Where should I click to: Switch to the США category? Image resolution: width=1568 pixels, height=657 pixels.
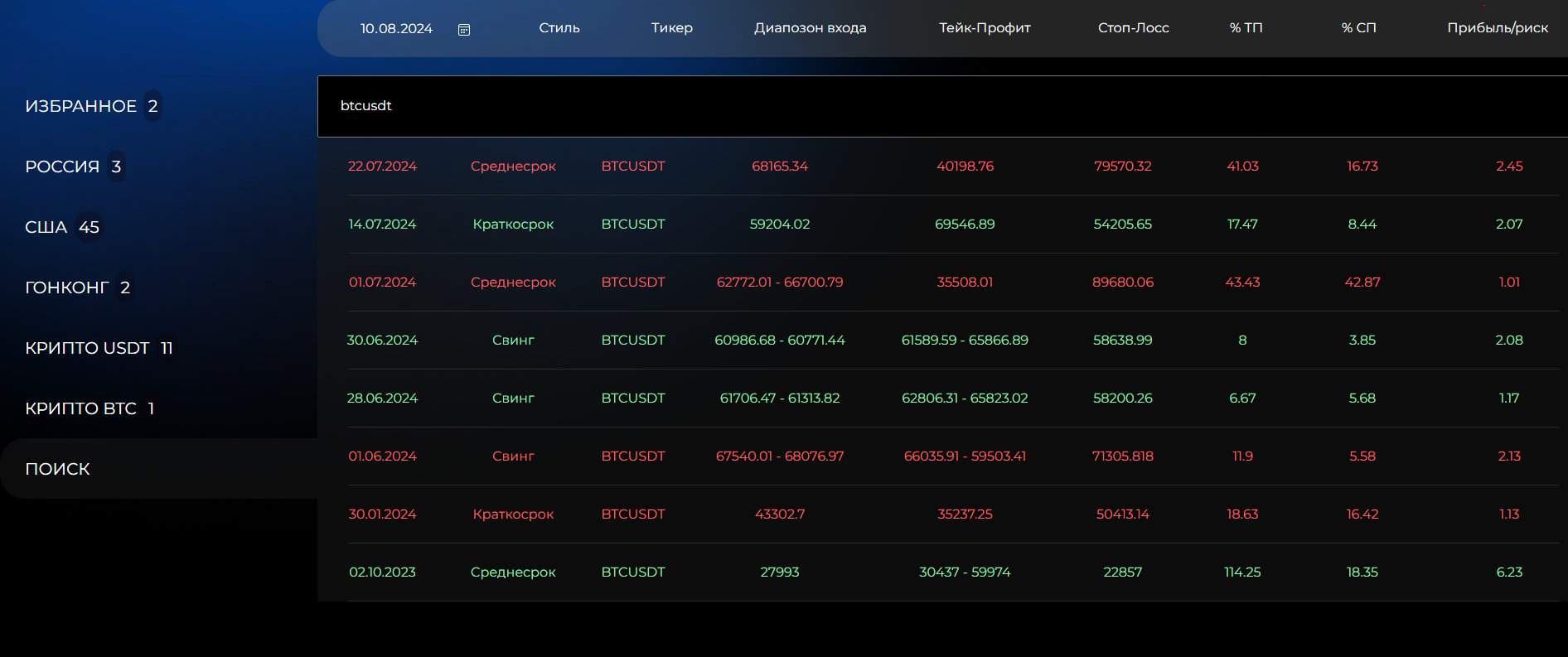point(46,227)
